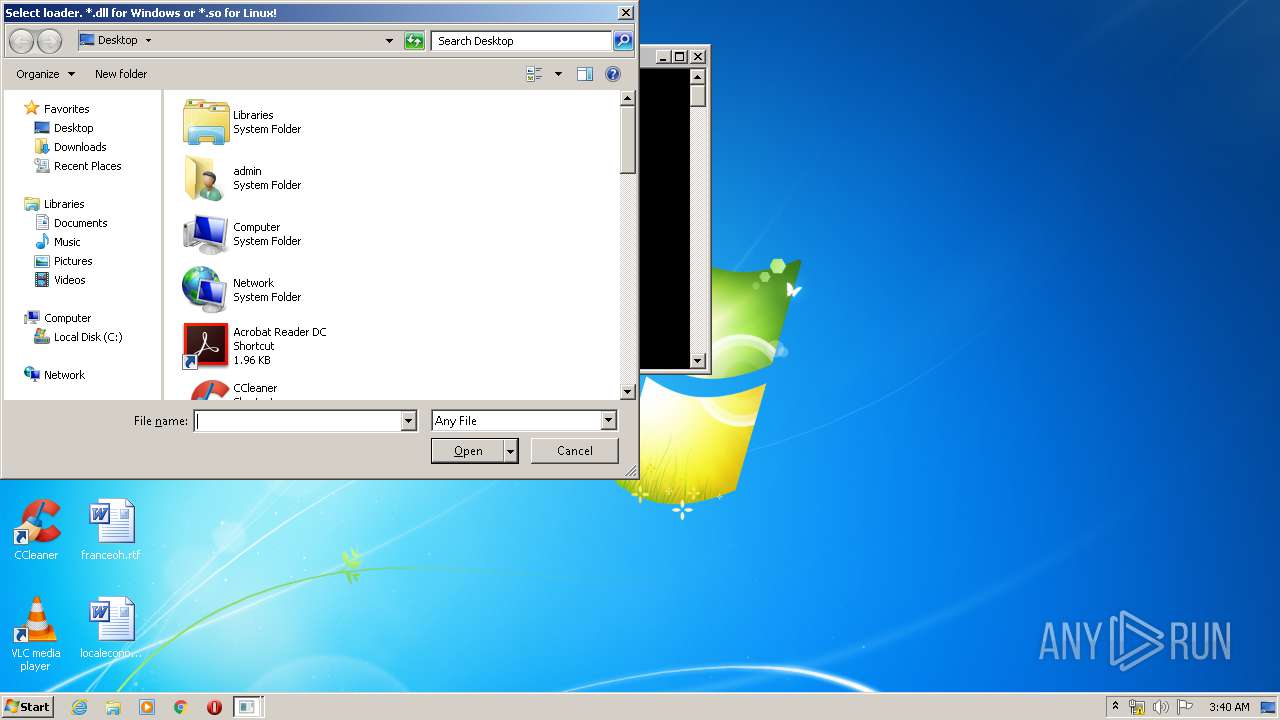Click the Back navigation arrow in dialog
Viewport: 1280px width, 720px height.
pos(21,41)
